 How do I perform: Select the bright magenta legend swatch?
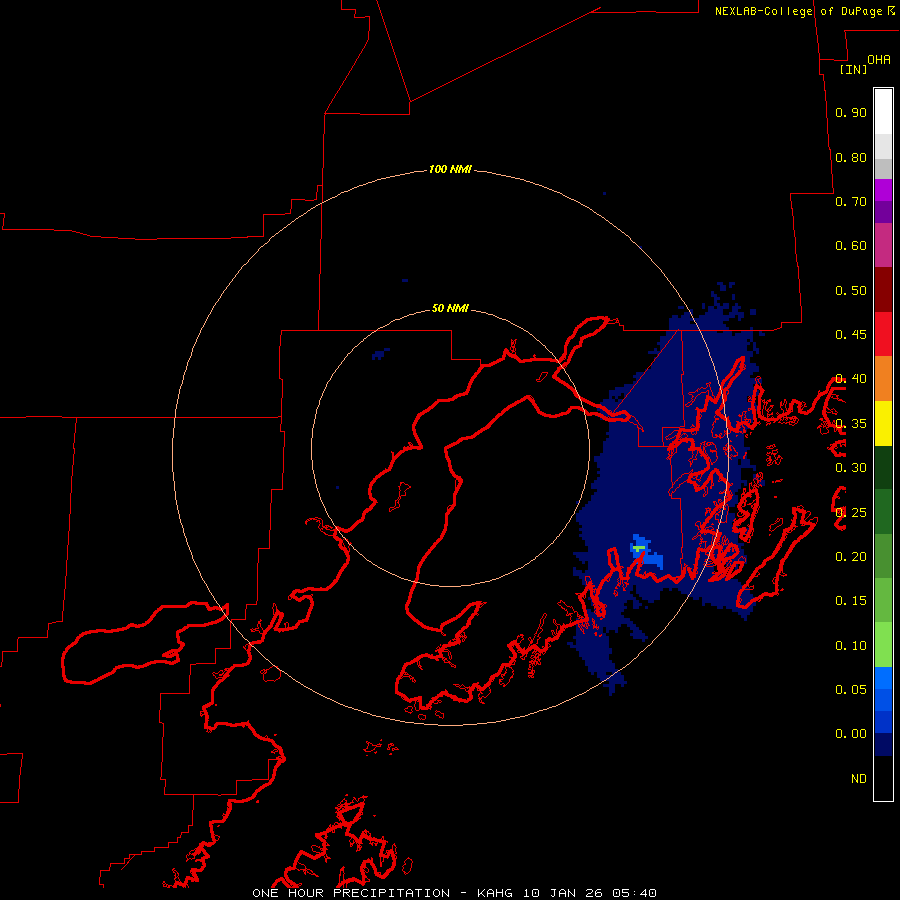pos(883,190)
